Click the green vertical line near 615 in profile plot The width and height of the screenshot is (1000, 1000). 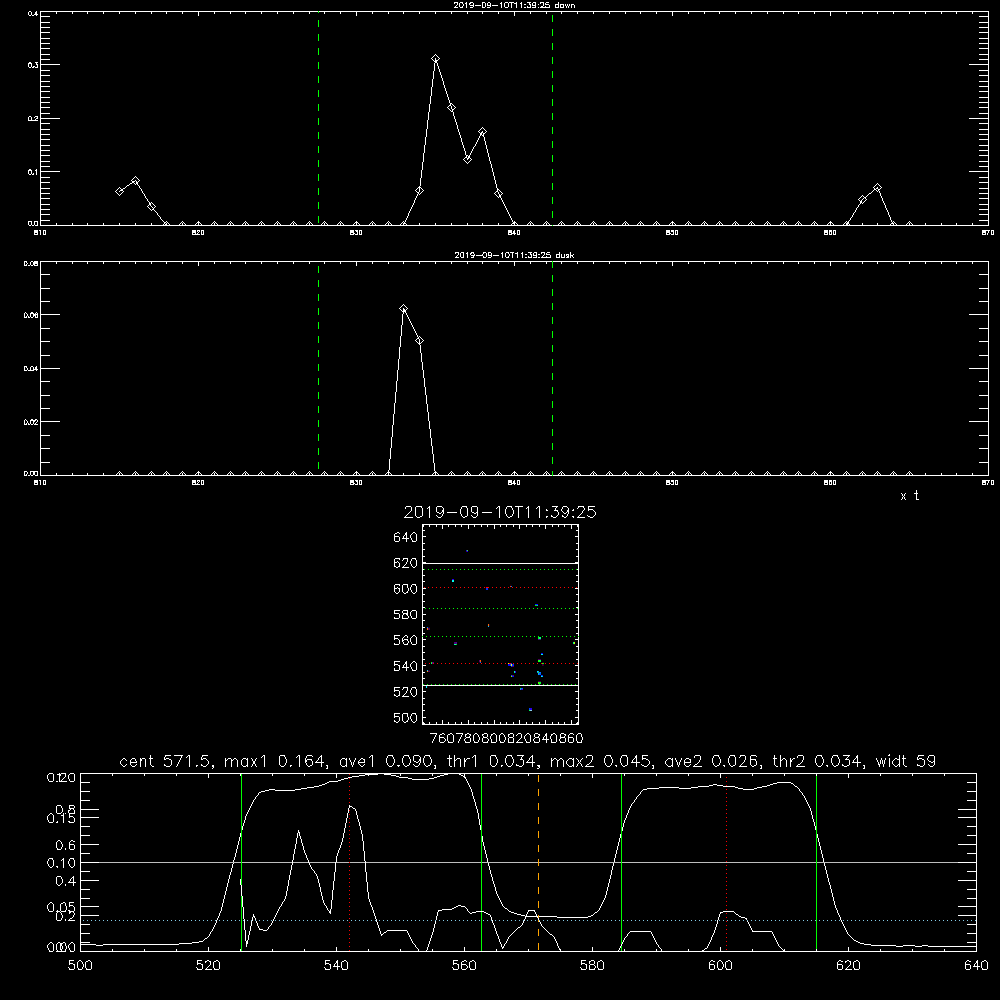click(x=816, y=862)
